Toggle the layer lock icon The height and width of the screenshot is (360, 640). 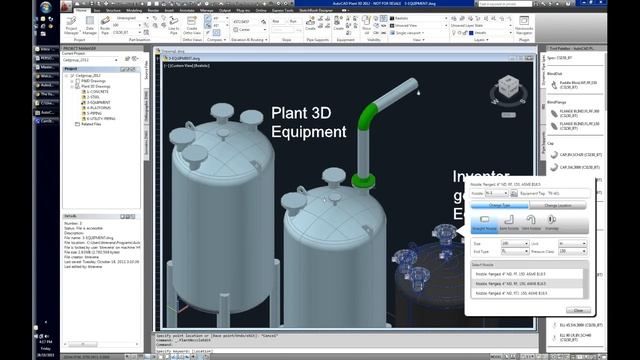464,33
